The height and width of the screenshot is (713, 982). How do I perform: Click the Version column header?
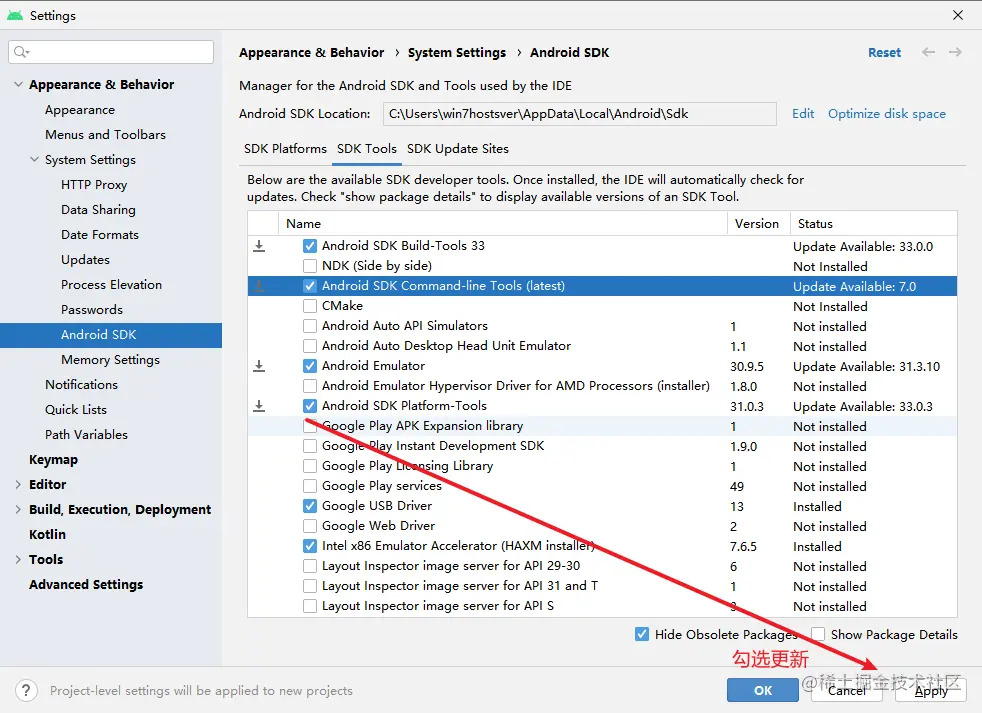point(758,224)
